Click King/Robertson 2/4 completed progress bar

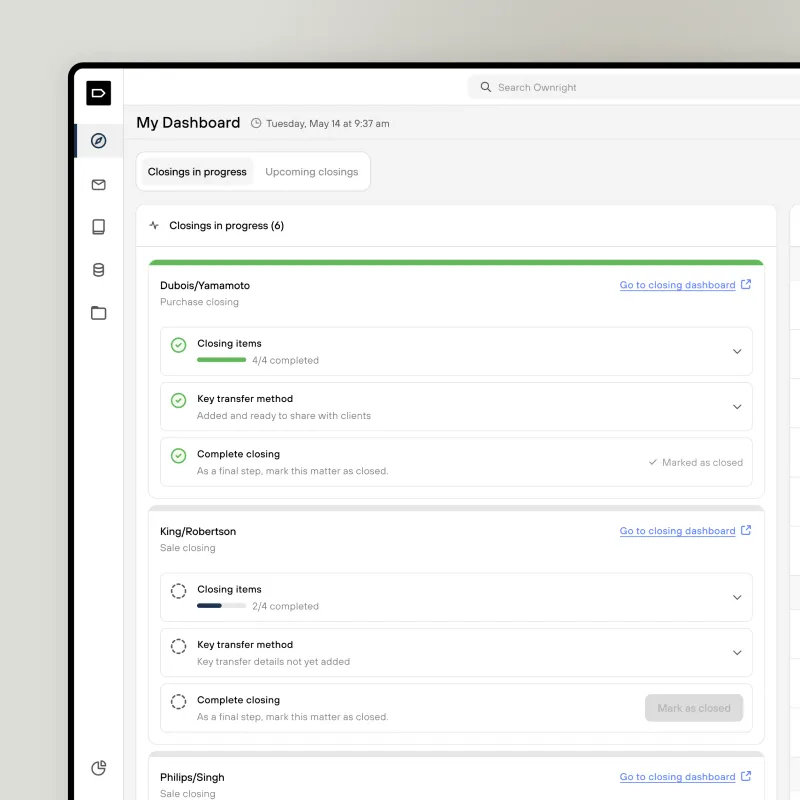221,606
